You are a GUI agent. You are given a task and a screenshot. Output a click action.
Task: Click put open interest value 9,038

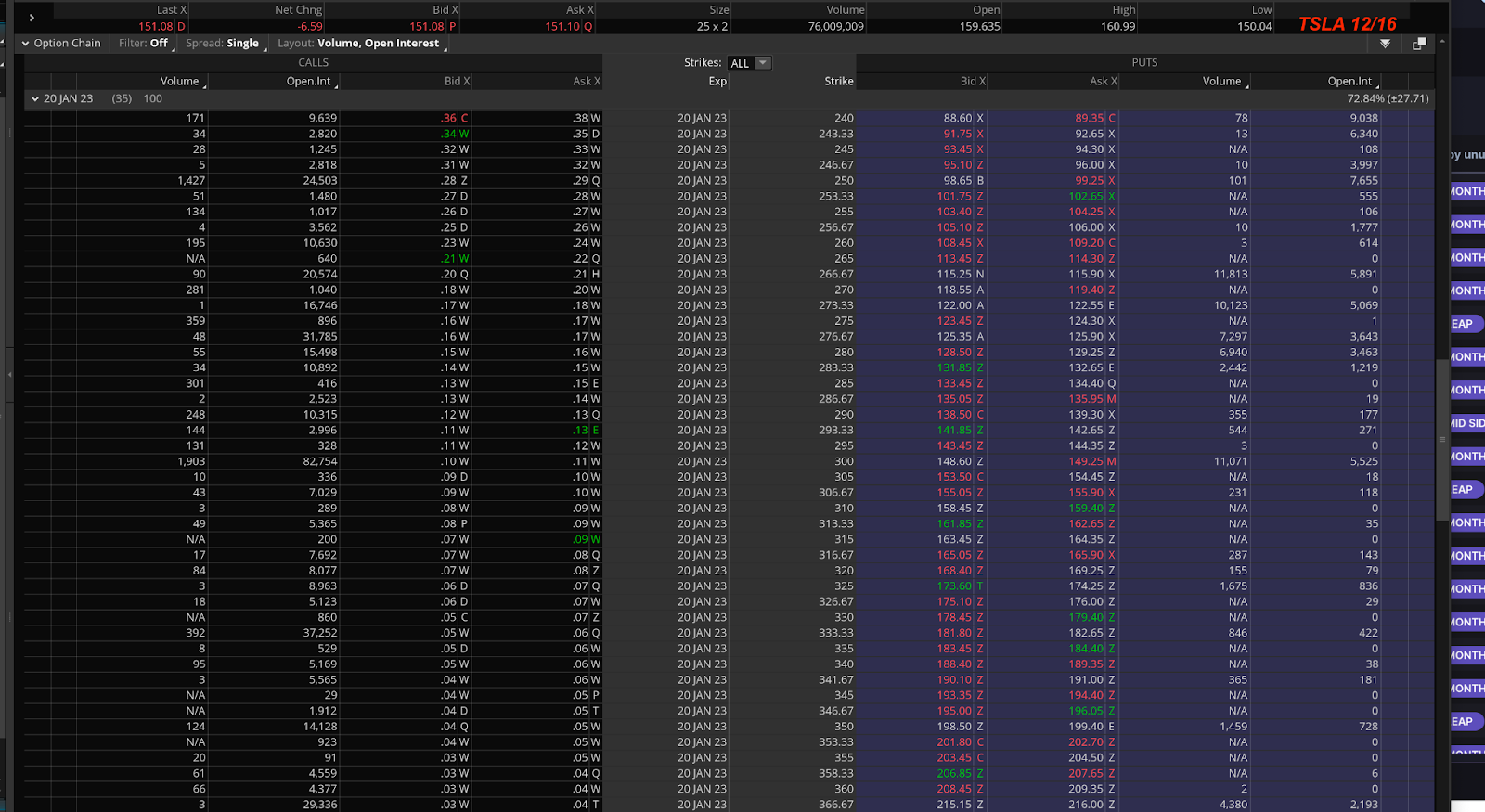click(x=1364, y=118)
